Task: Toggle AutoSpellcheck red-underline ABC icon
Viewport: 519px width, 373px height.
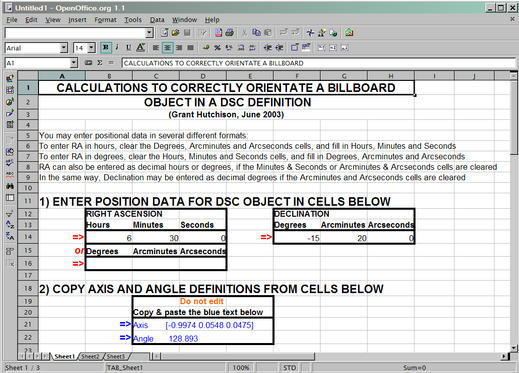Action: (10, 174)
